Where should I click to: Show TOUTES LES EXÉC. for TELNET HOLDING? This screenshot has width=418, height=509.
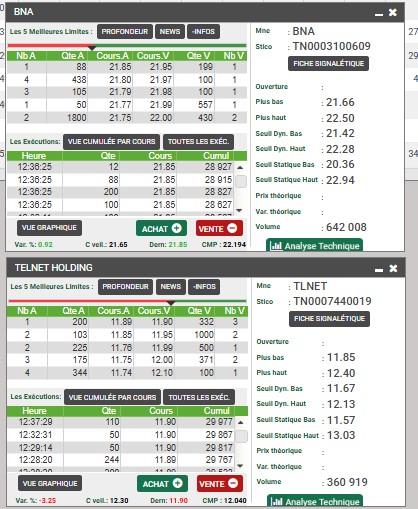tap(199, 397)
